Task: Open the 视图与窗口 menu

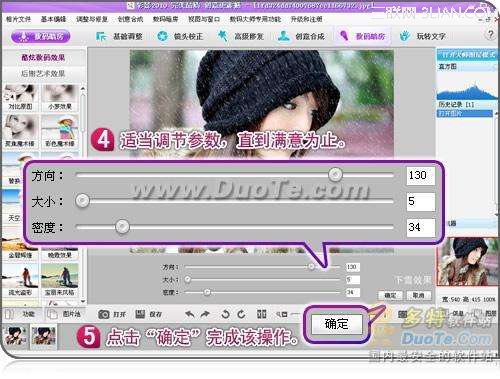Action: pos(204,19)
